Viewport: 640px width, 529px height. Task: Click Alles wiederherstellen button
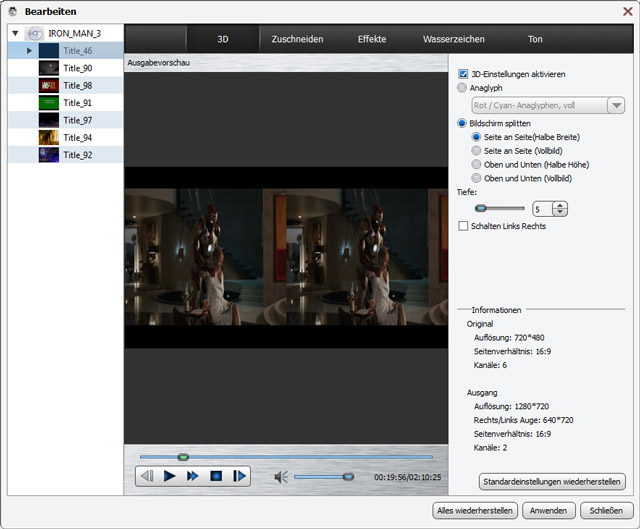[x=475, y=511]
